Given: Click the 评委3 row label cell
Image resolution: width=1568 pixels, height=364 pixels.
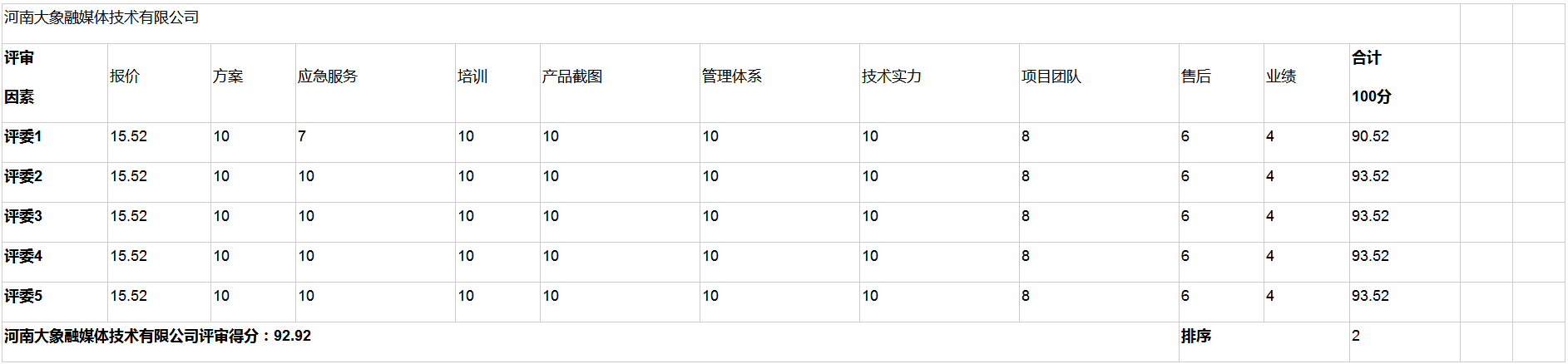Looking at the screenshot, I should tap(23, 217).
